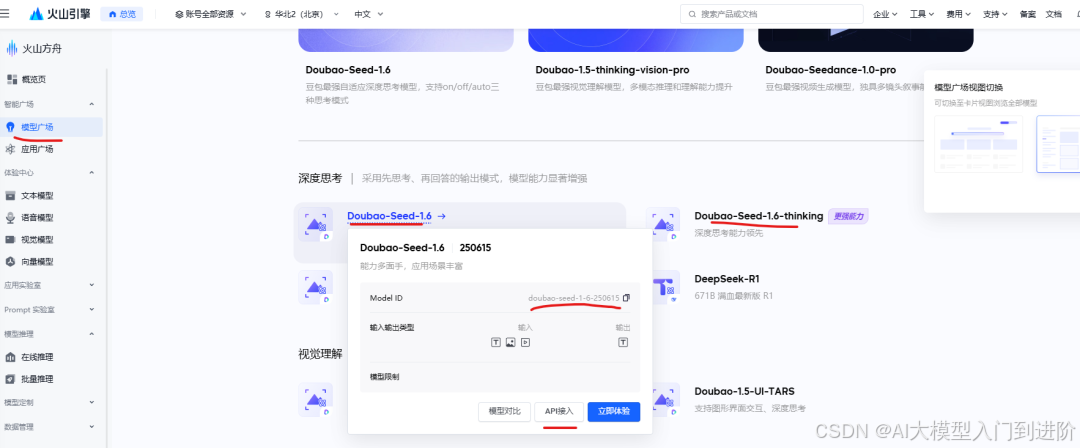Screen dimensions: 1080x448
Task: Click the text input type icon
Action: pos(496,342)
